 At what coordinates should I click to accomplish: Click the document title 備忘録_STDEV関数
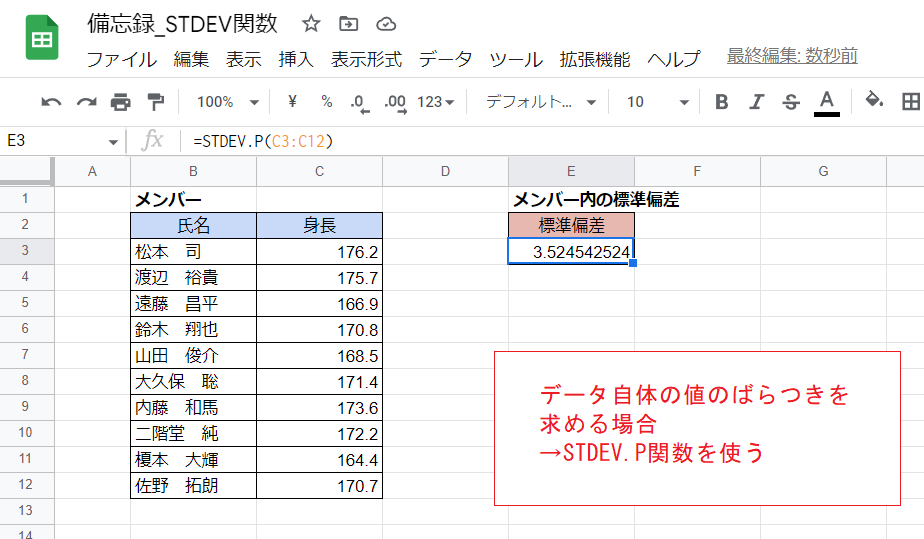(183, 24)
